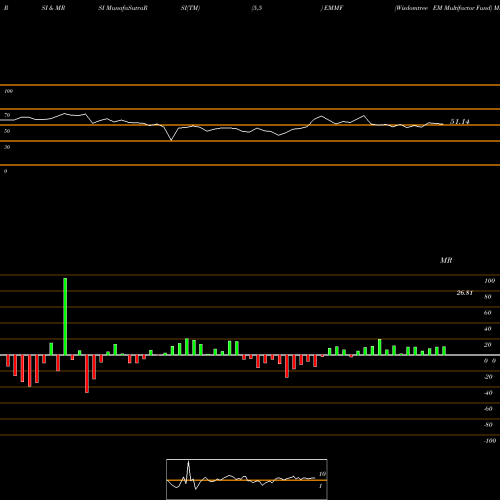Click the RSI value label 51.14
Viewport: 500px width, 500px height.
pyautogui.click(x=460, y=122)
